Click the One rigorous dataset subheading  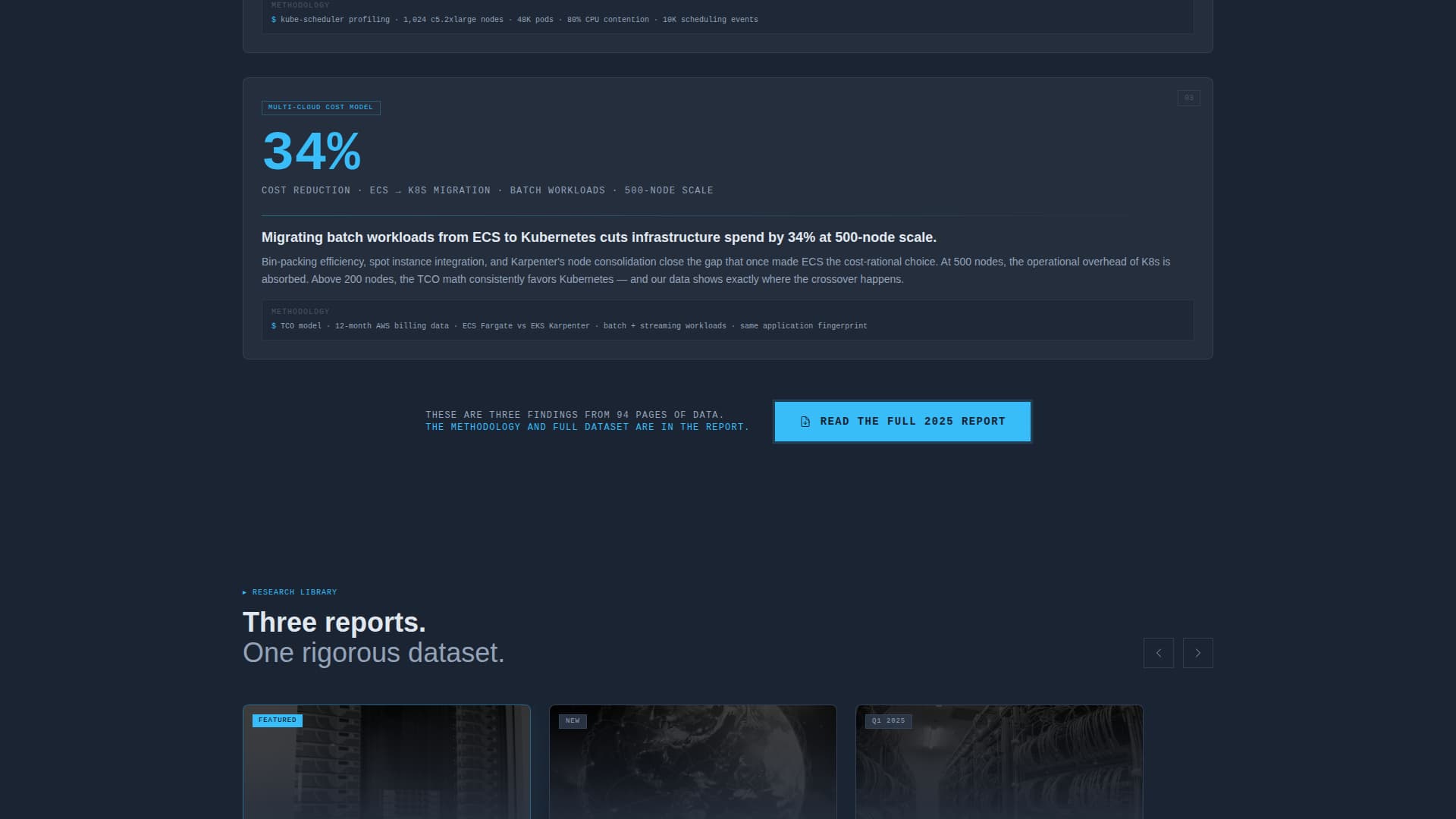tap(374, 653)
